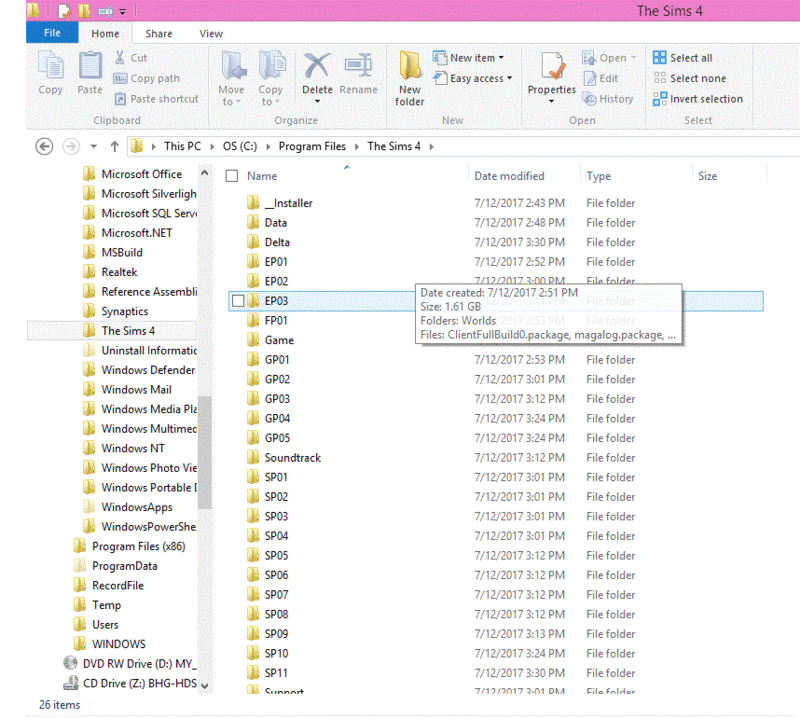Toggle the select-all checkbox in header

coord(232,176)
